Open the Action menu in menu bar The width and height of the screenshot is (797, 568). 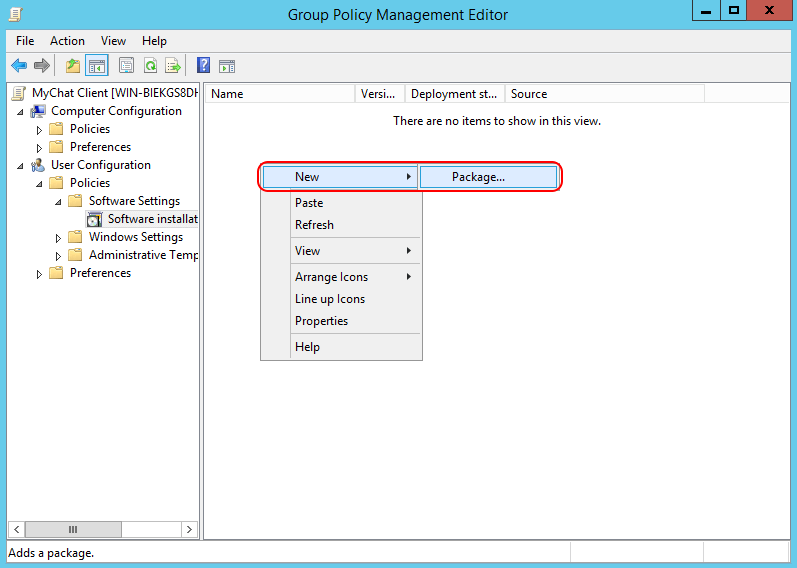pos(67,41)
